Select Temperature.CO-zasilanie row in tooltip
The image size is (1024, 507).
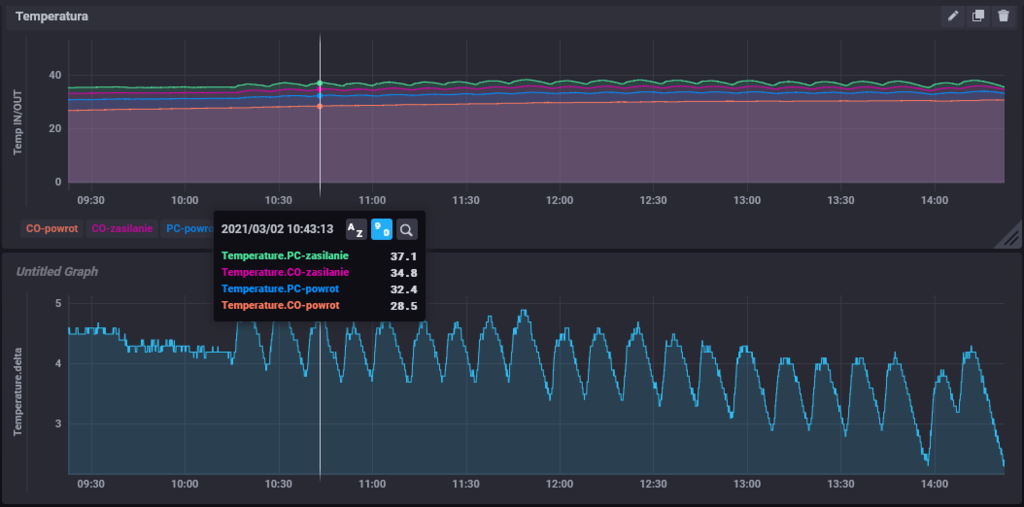tap(285, 272)
